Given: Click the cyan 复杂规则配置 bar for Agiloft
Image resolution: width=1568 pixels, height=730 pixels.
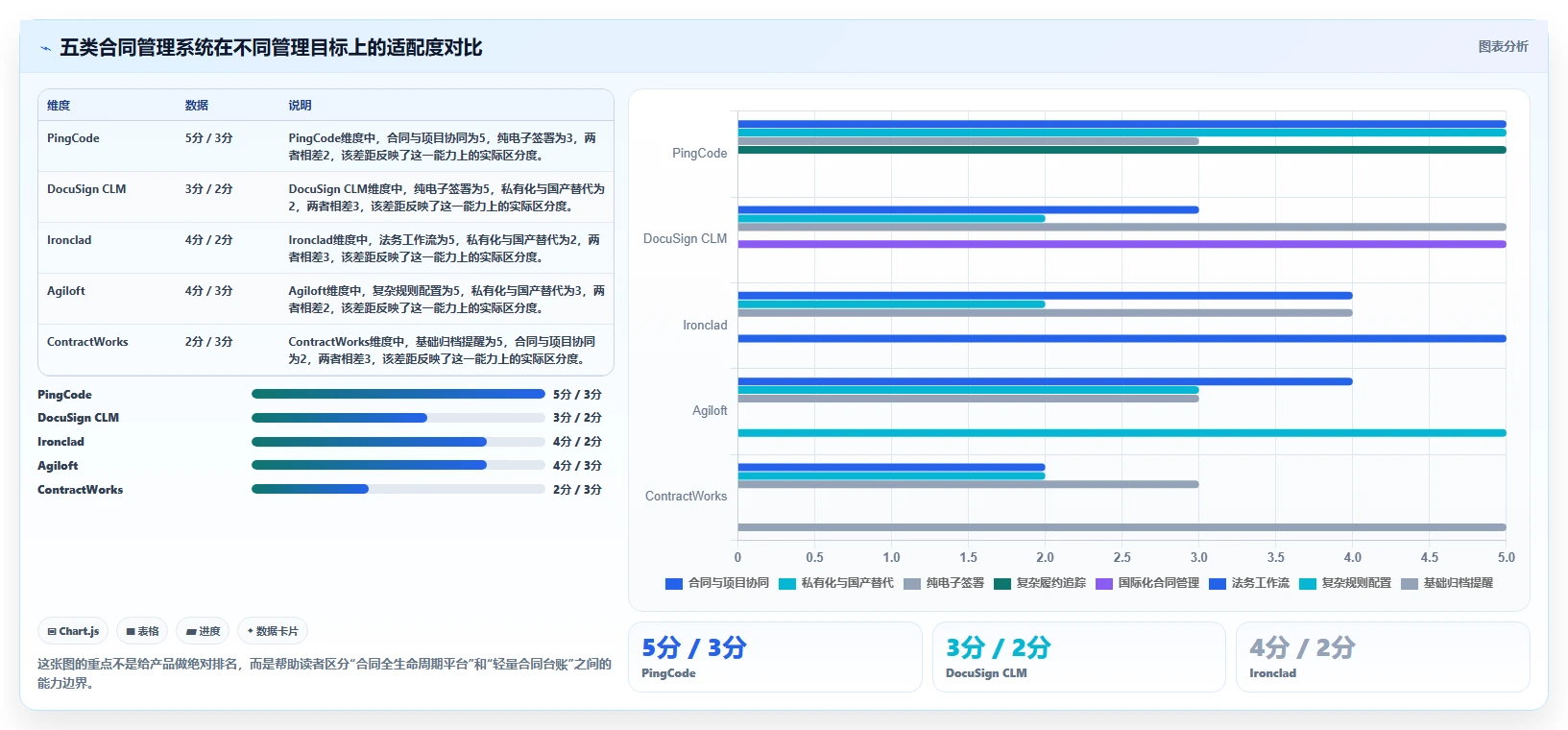Looking at the screenshot, I should 1122,433.
